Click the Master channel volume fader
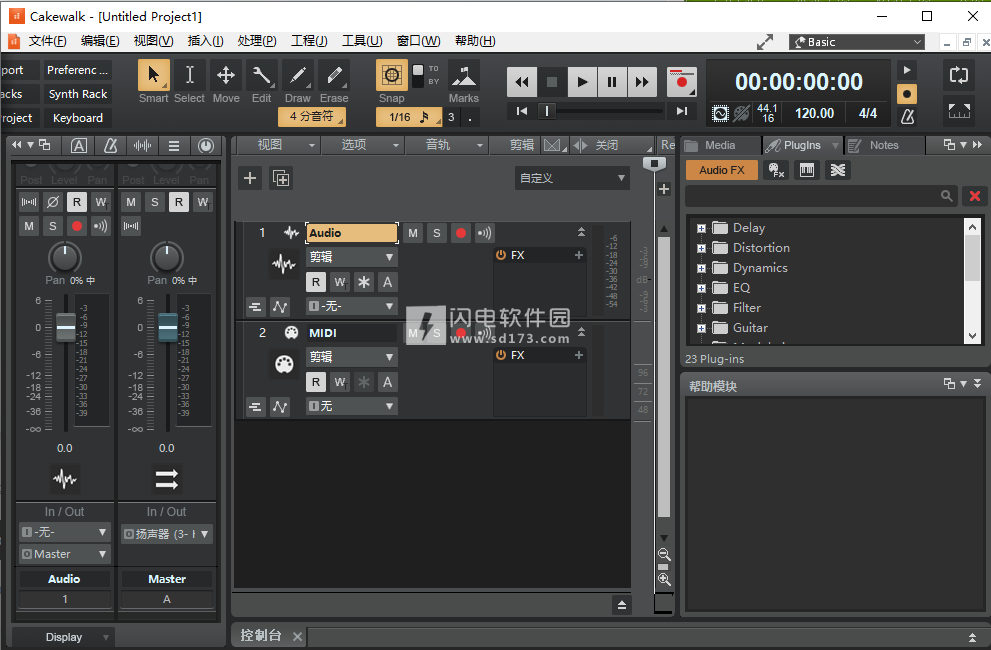The width and height of the screenshot is (991, 650). coord(167,327)
